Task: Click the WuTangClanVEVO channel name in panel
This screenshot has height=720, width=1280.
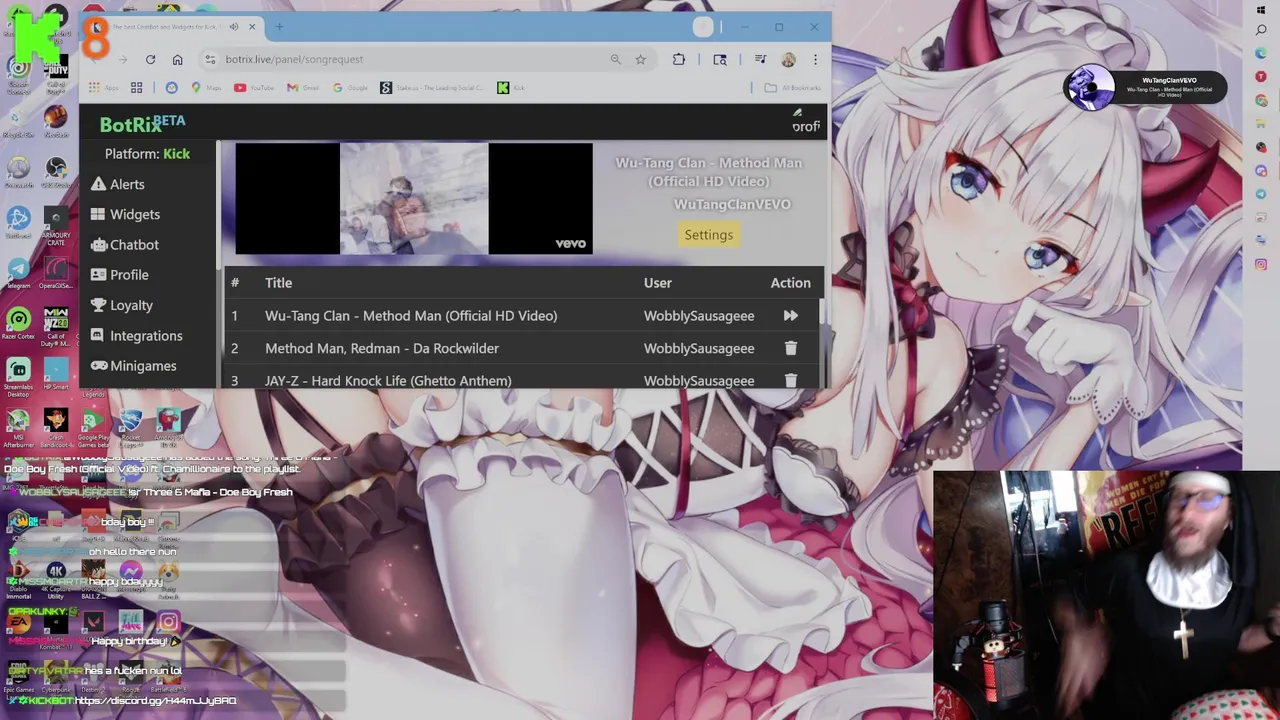Action: (732, 204)
